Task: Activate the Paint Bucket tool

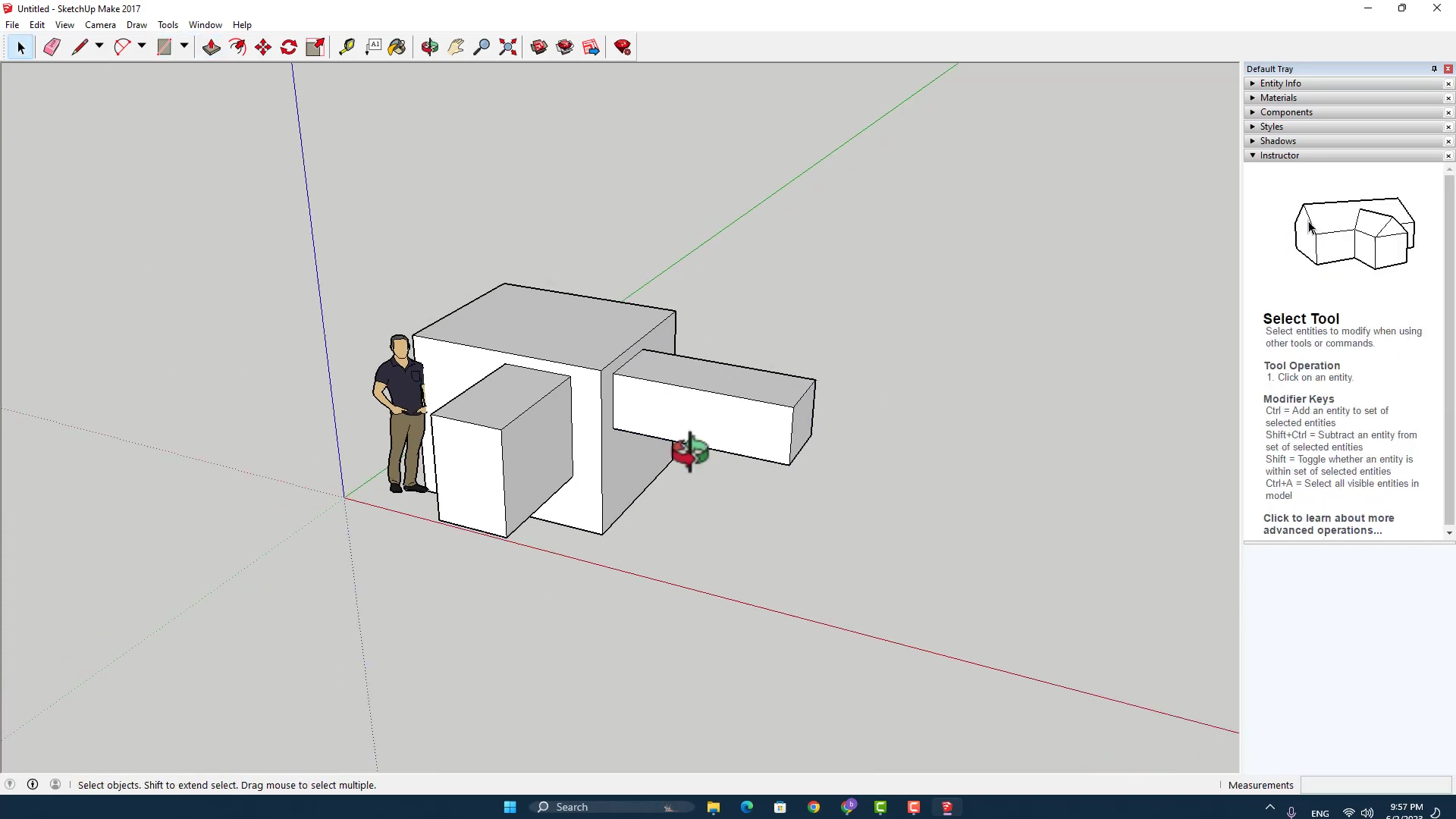Action: (x=397, y=47)
